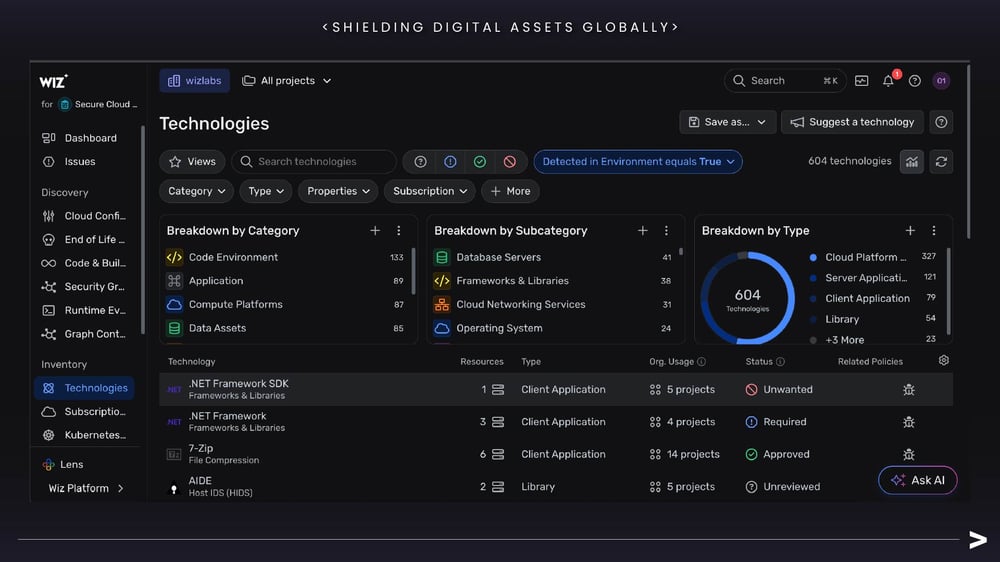Expand the Subscription filter dropdown
The height and width of the screenshot is (562, 1000).
tap(430, 191)
